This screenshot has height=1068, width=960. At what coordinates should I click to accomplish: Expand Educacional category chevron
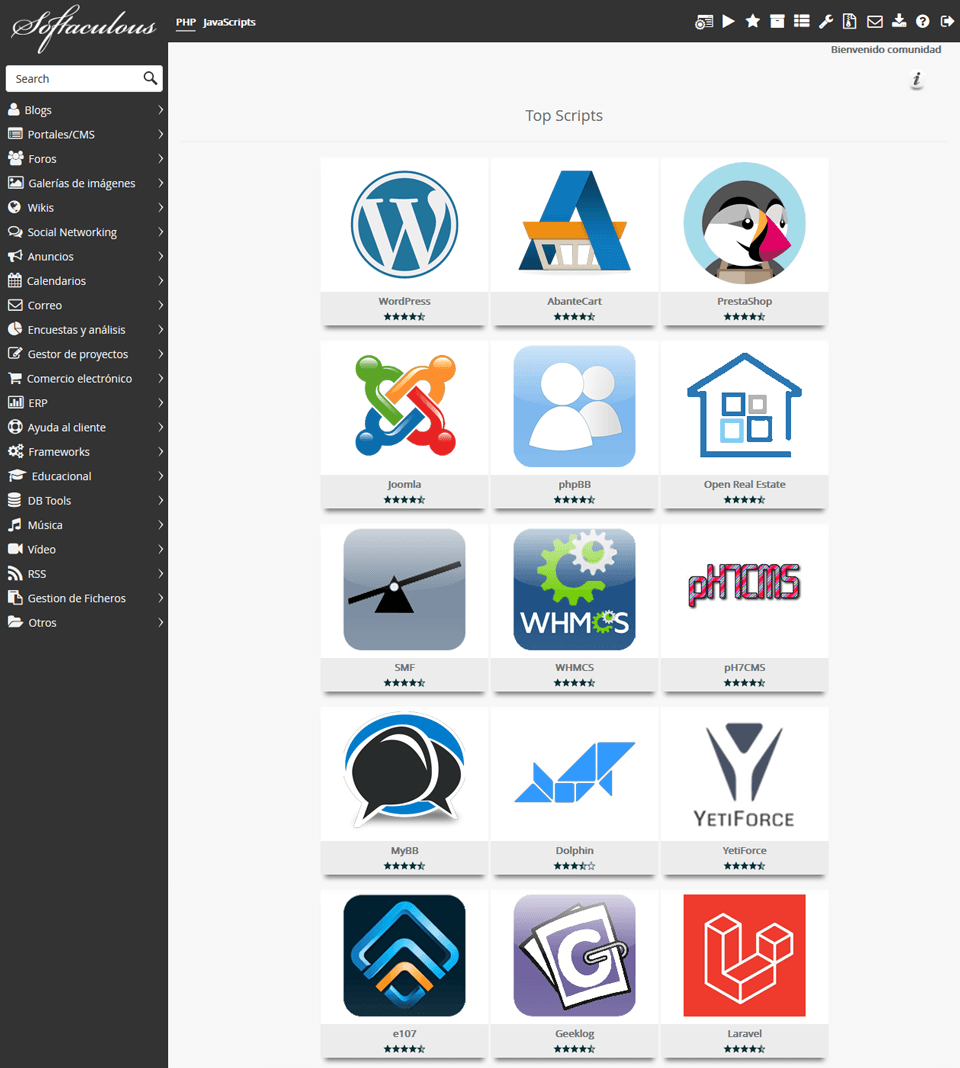[x=161, y=475]
